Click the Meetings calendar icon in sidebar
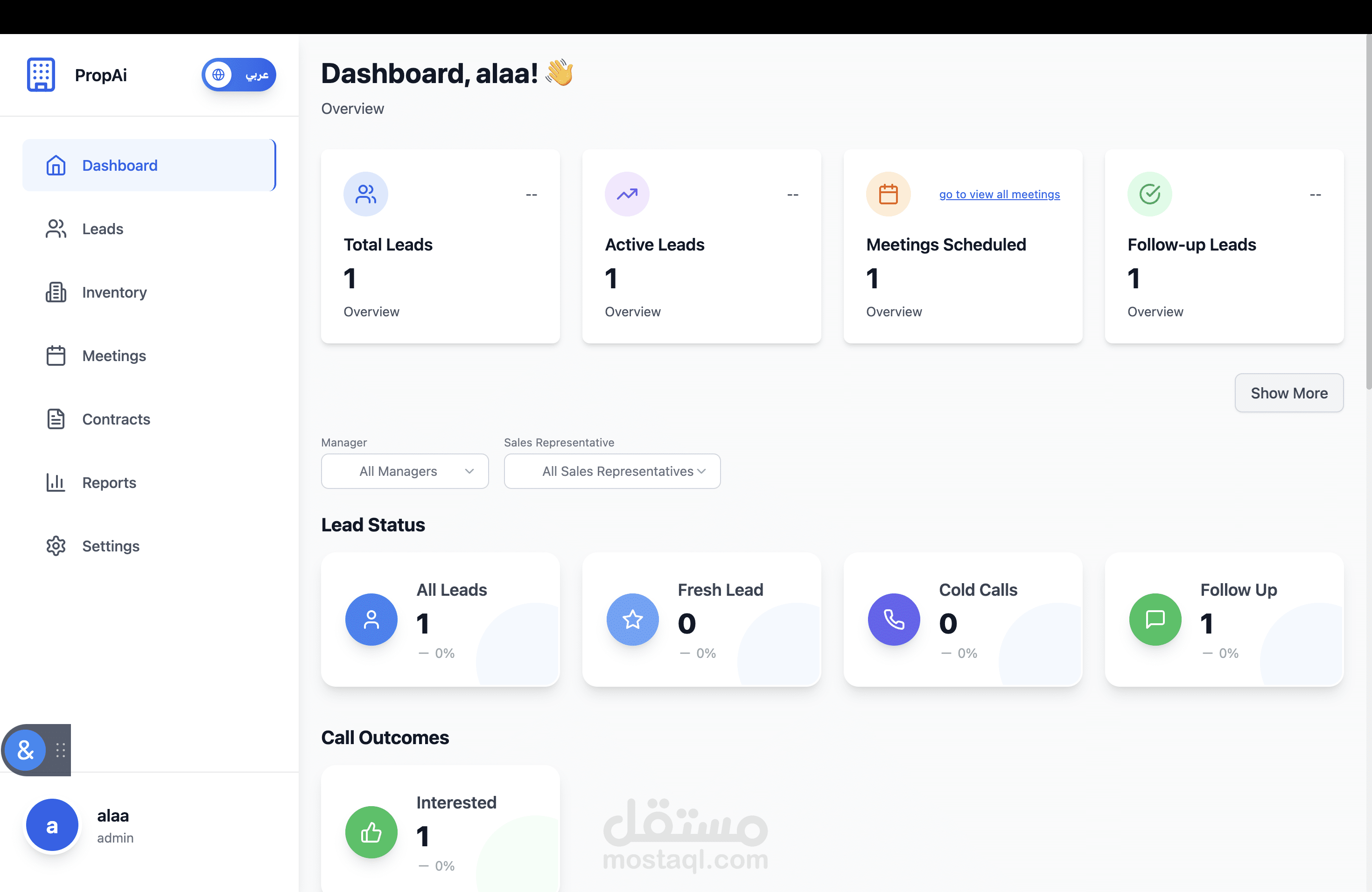 (56, 355)
